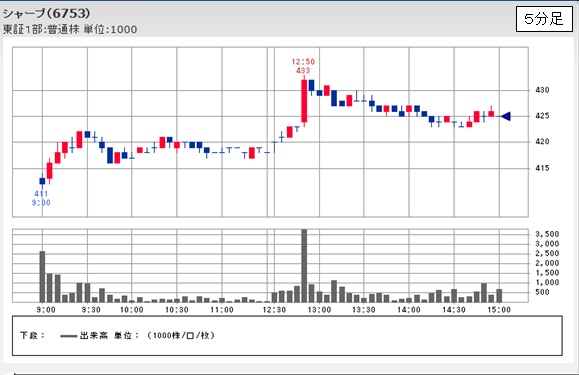Click the 9:00 opening volume bar
The height and width of the screenshot is (375, 579).
[42, 277]
